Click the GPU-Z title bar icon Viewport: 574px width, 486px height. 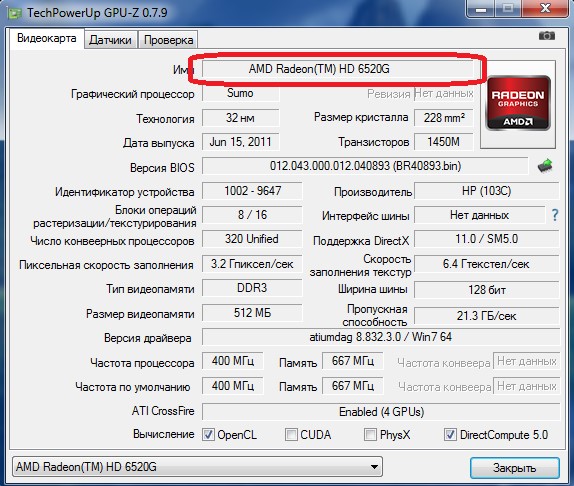pos(15,14)
